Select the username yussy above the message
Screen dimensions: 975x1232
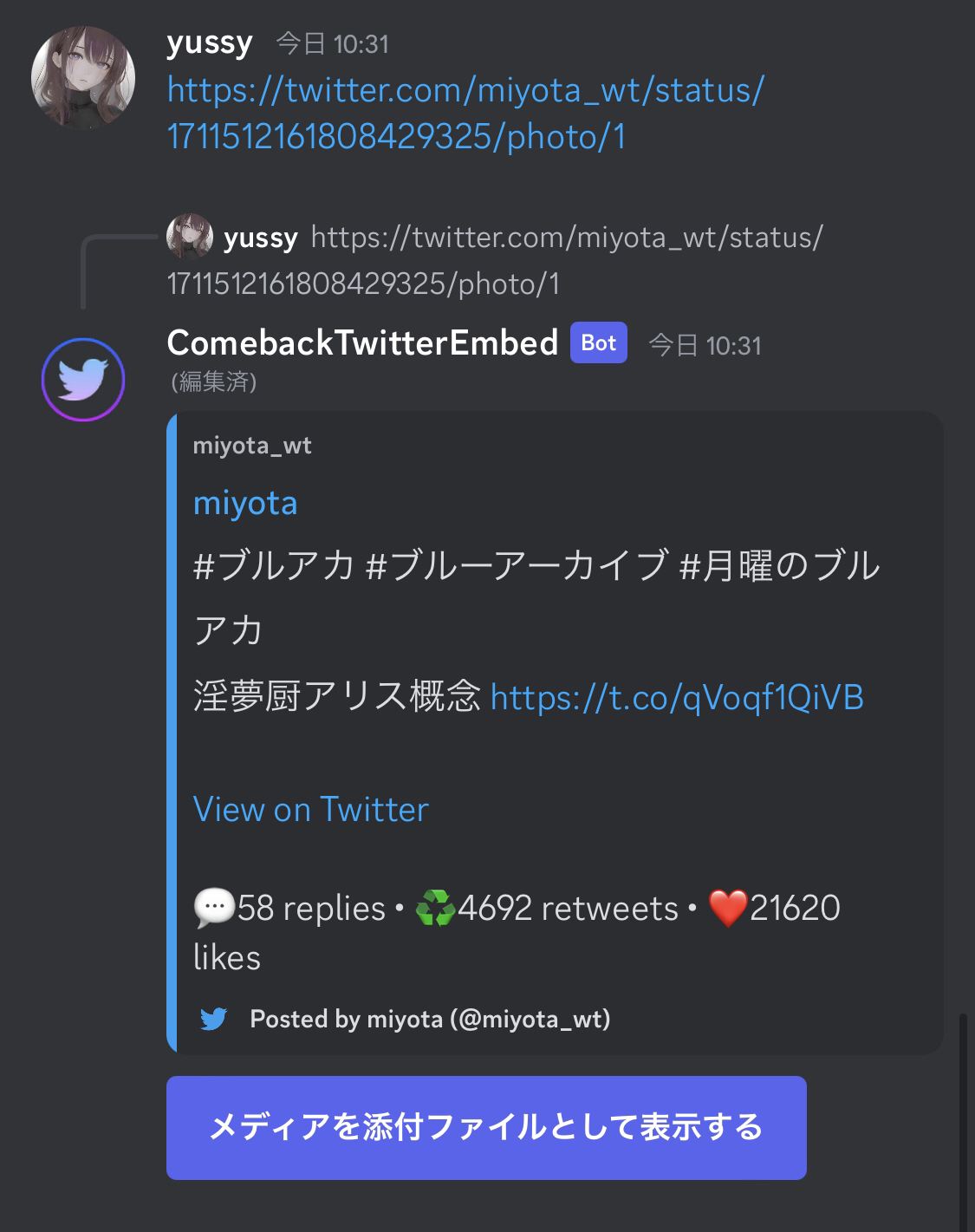[209, 42]
